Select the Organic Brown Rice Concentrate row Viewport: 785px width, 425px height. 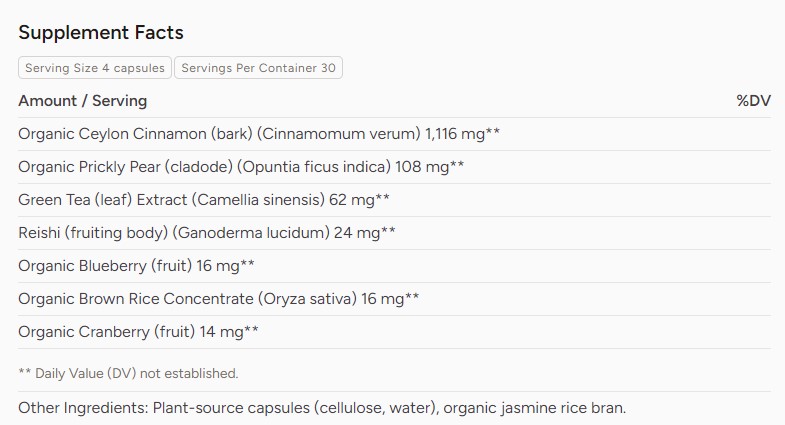pos(395,299)
